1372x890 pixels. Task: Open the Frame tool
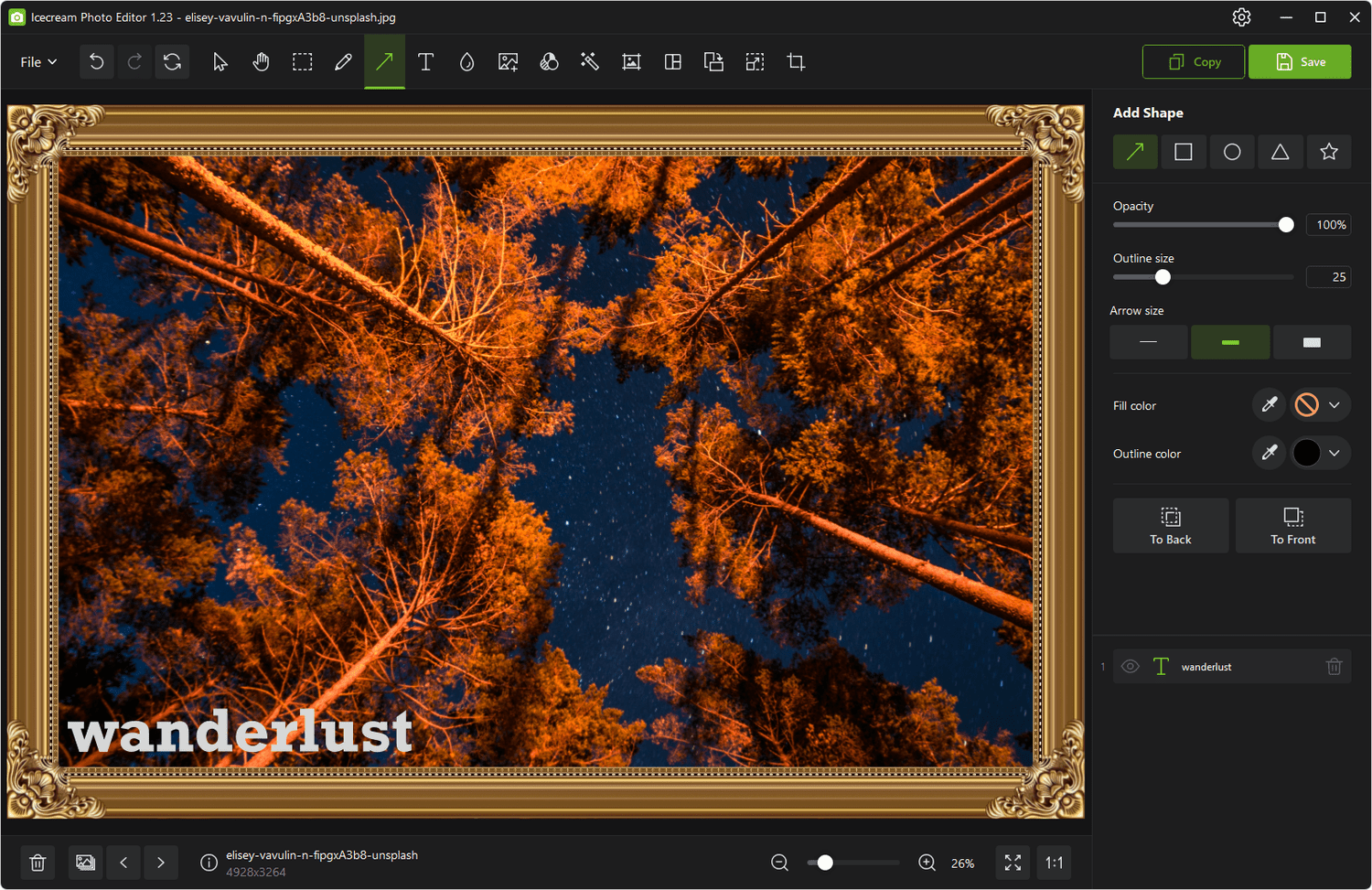pos(631,61)
